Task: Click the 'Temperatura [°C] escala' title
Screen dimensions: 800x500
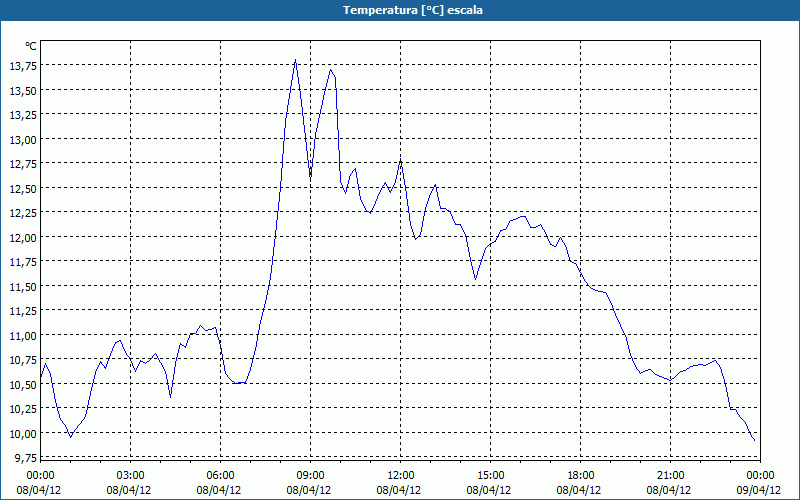Action: click(413, 10)
